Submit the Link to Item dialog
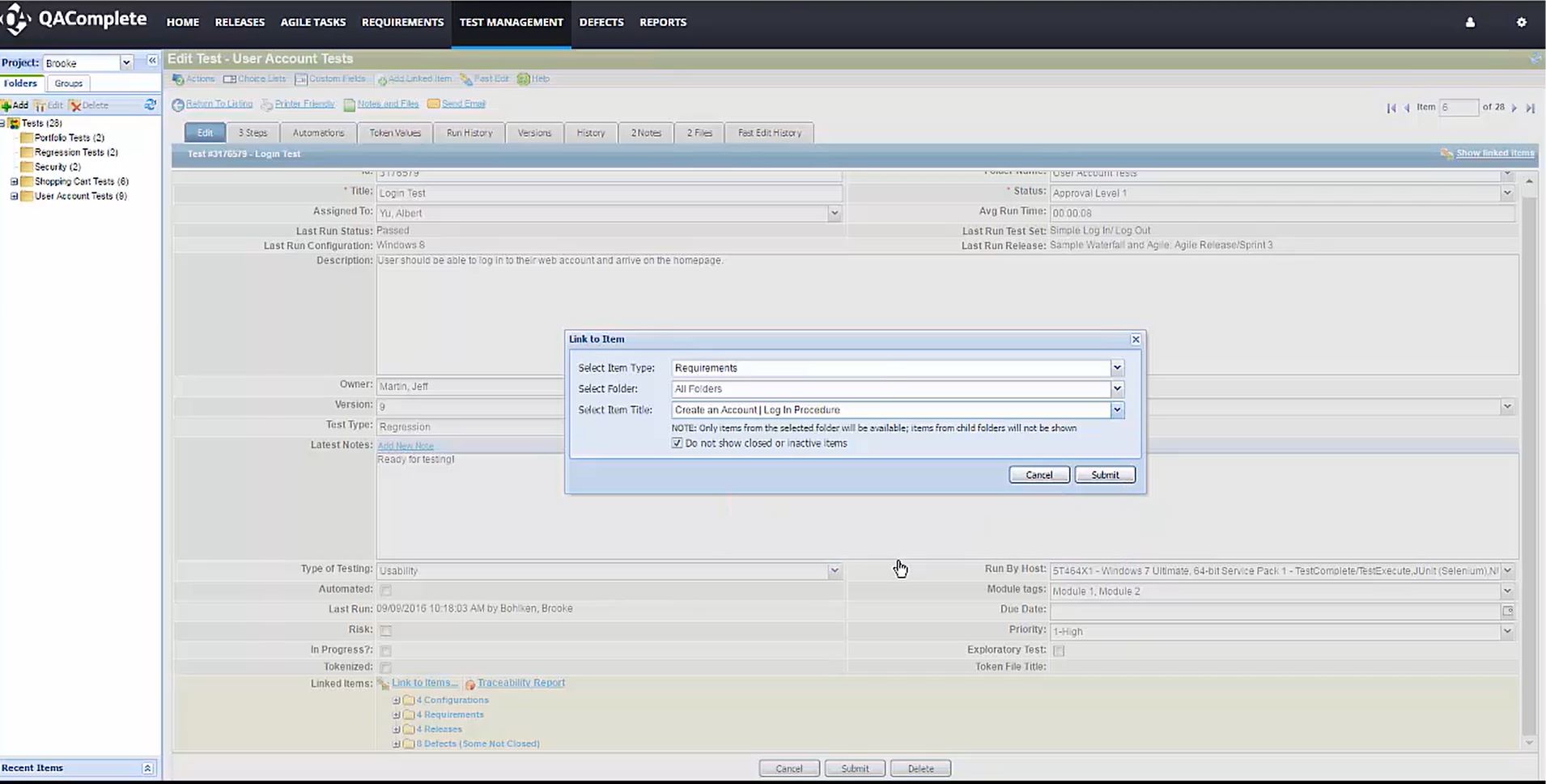Screen dimensions: 1546x784 pos(1104,474)
